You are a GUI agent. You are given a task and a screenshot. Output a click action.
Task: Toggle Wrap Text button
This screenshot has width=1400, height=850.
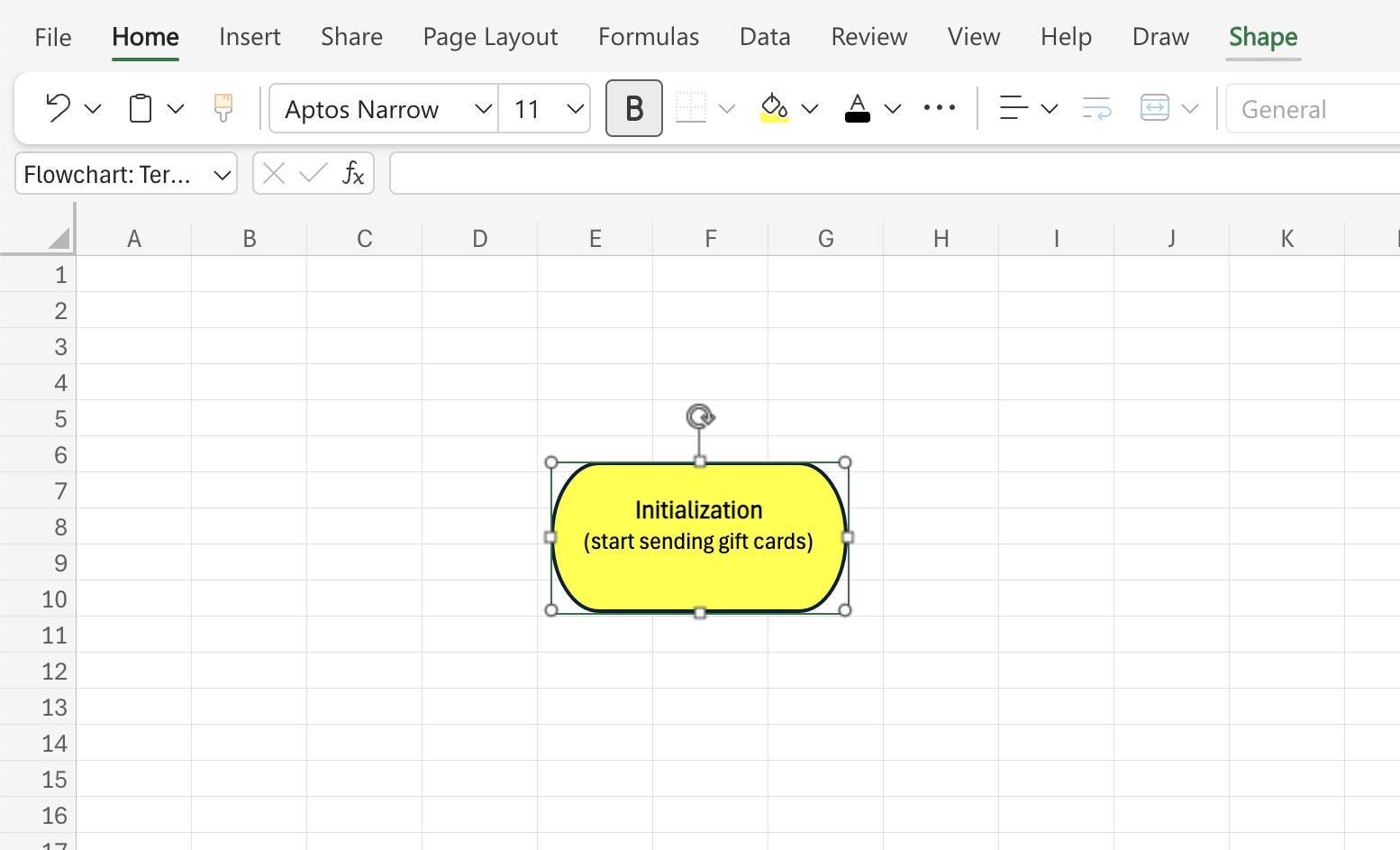coord(1096,108)
